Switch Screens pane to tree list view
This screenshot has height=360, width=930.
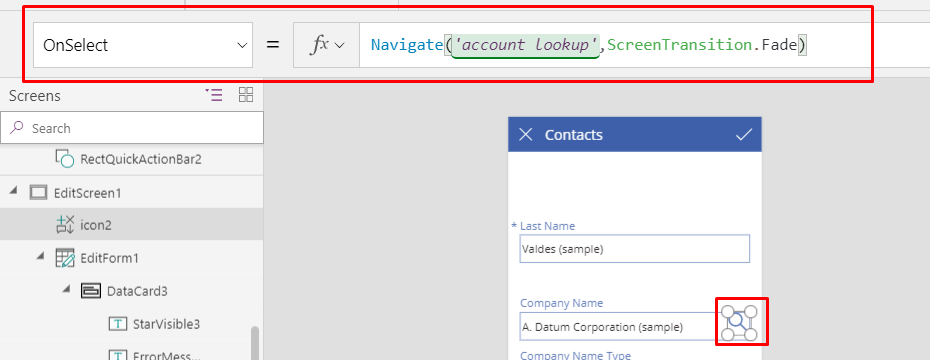pos(214,95)
